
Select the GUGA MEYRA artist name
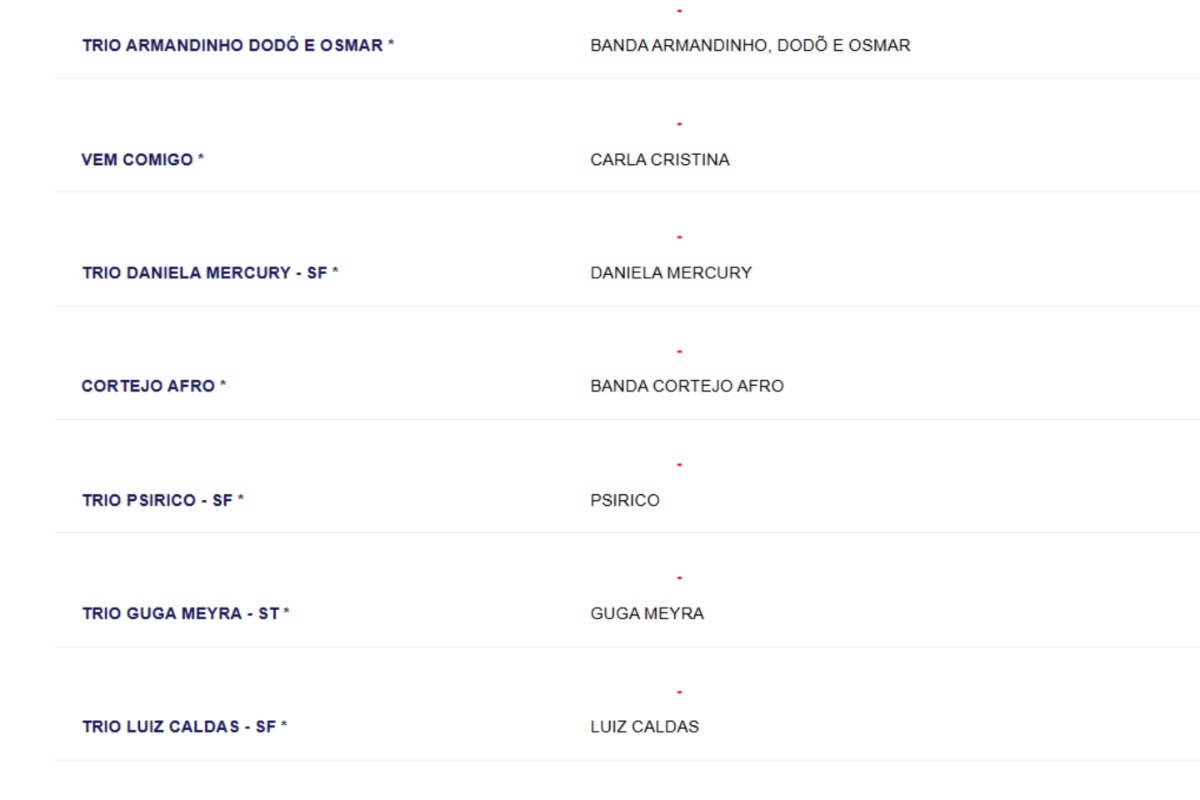pyautogui.click(x=647, y=613)
